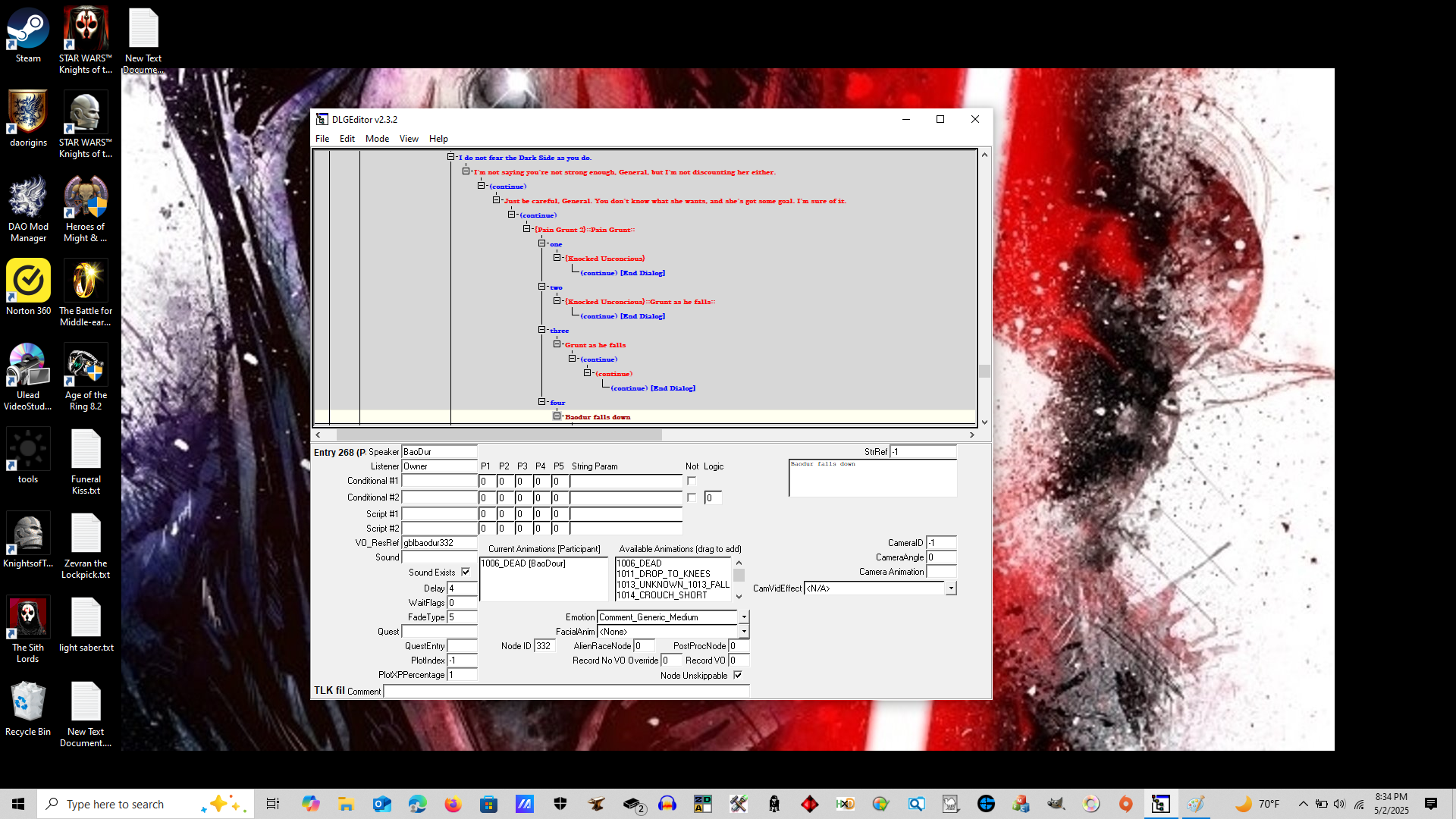This screenshot has width=1456, height=819.
Task: Open Ulead VideoStudio desktop icon
Action: click(x=28, y=377)
